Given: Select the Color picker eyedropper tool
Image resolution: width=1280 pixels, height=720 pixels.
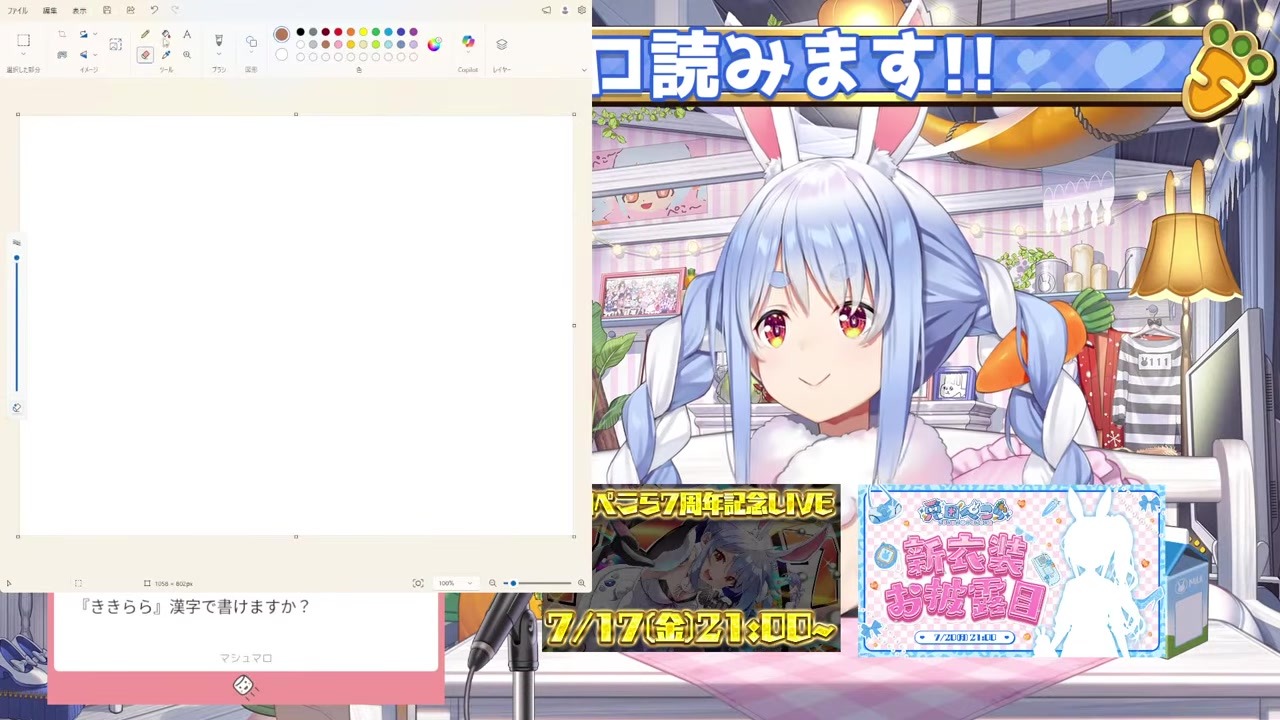Looking at the screenshot, I should coord(166,55).
